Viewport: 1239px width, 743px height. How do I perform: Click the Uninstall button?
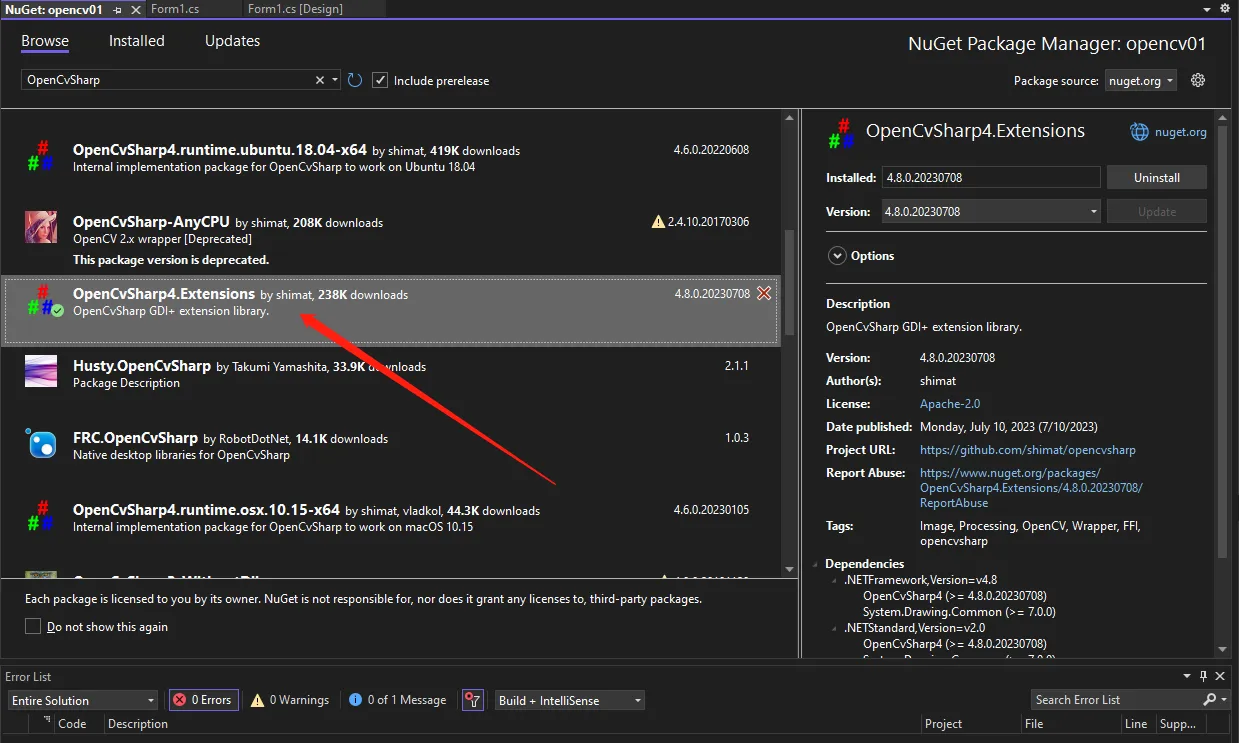click(x=1156, y=178)
